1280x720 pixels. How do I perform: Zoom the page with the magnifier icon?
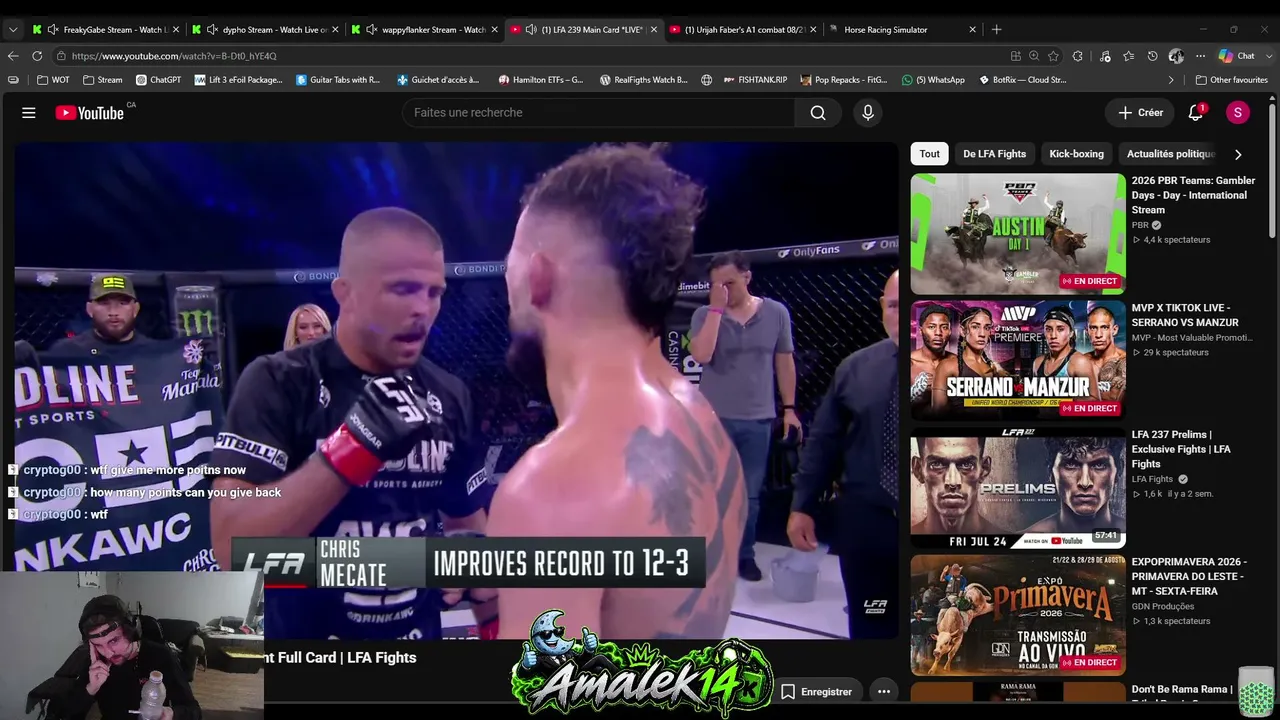pos(1034,56)
